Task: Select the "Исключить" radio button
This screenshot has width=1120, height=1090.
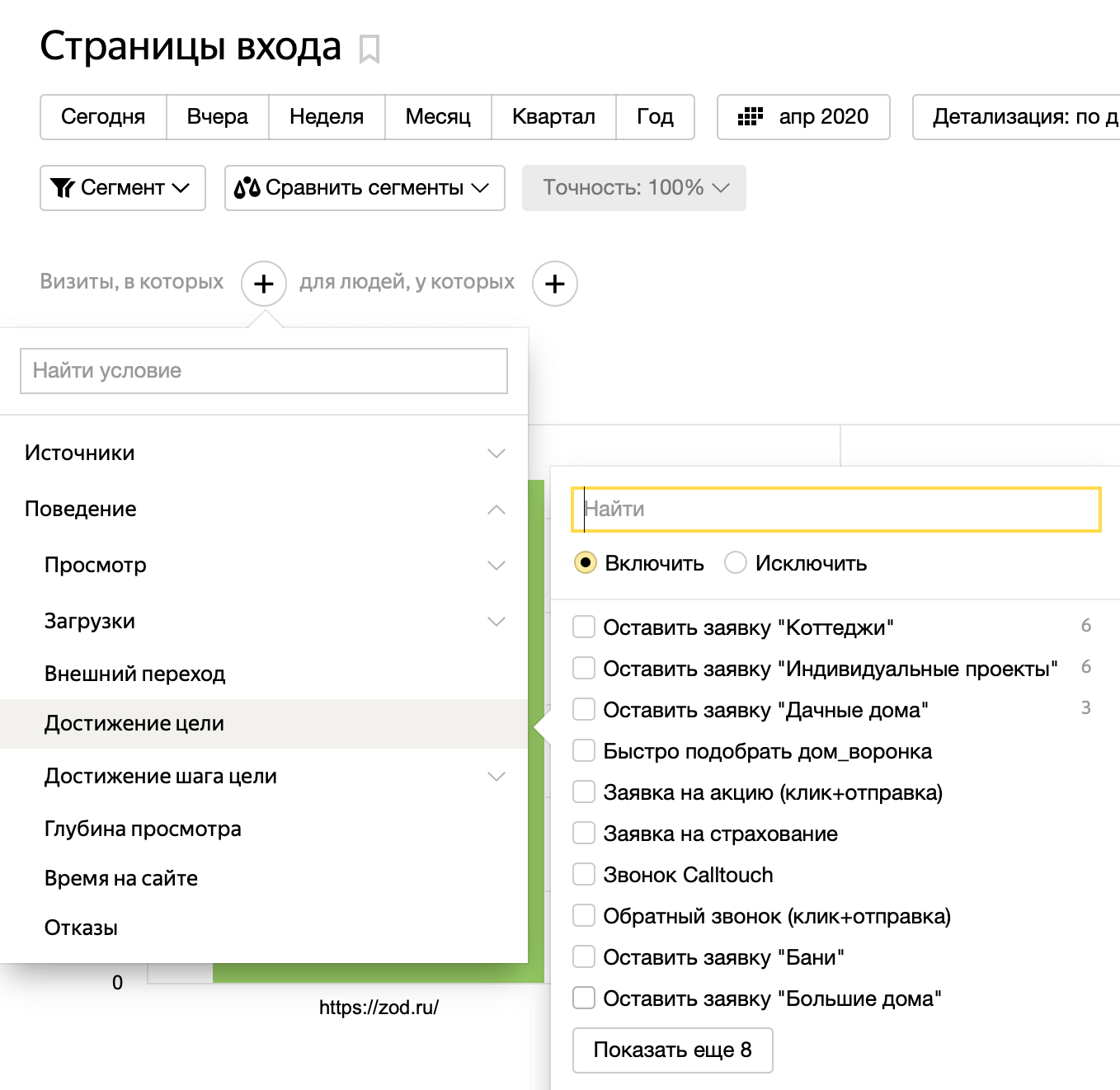Action: [736, 562]
